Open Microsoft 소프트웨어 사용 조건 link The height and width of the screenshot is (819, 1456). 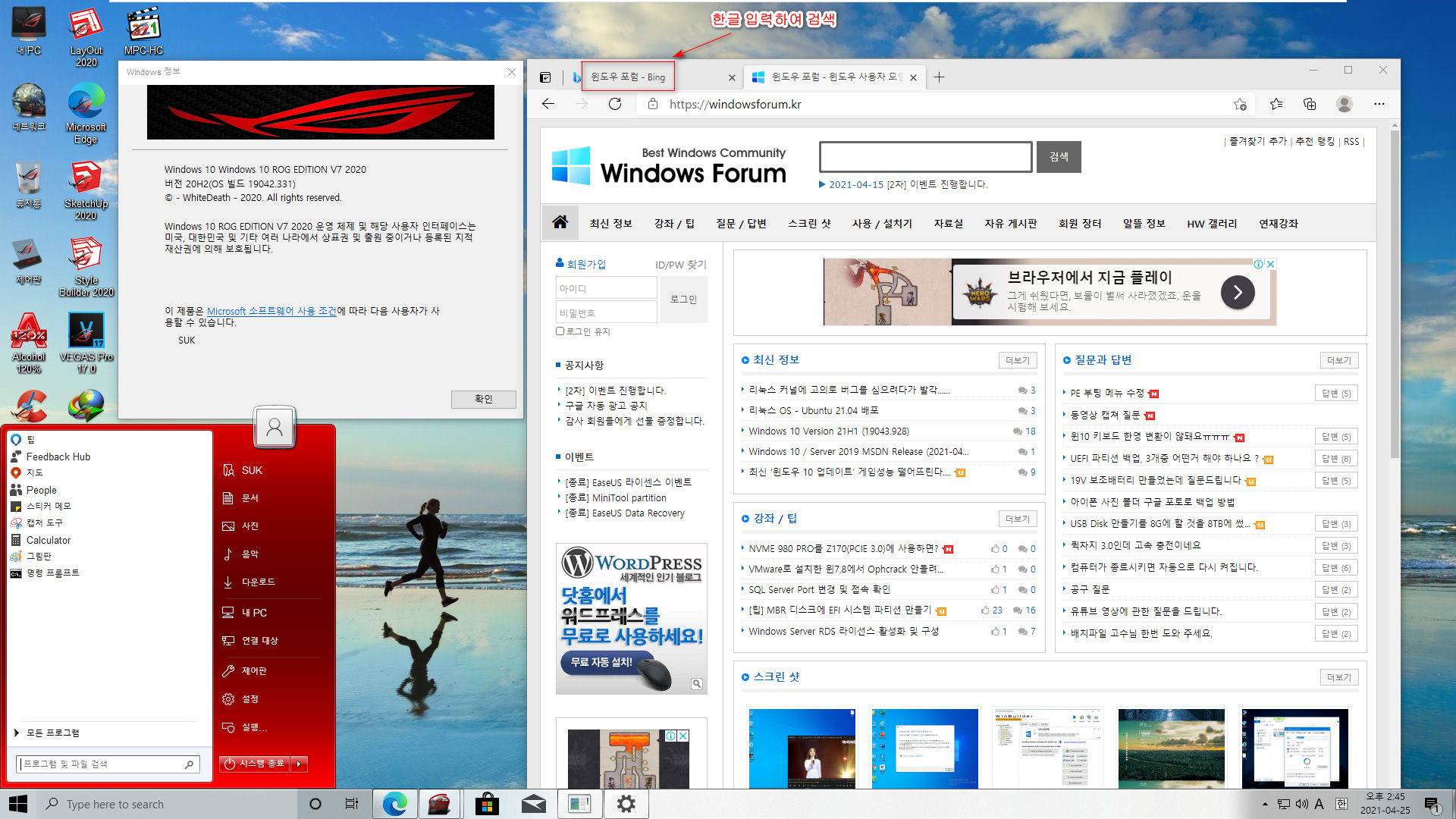click(271, 311)
